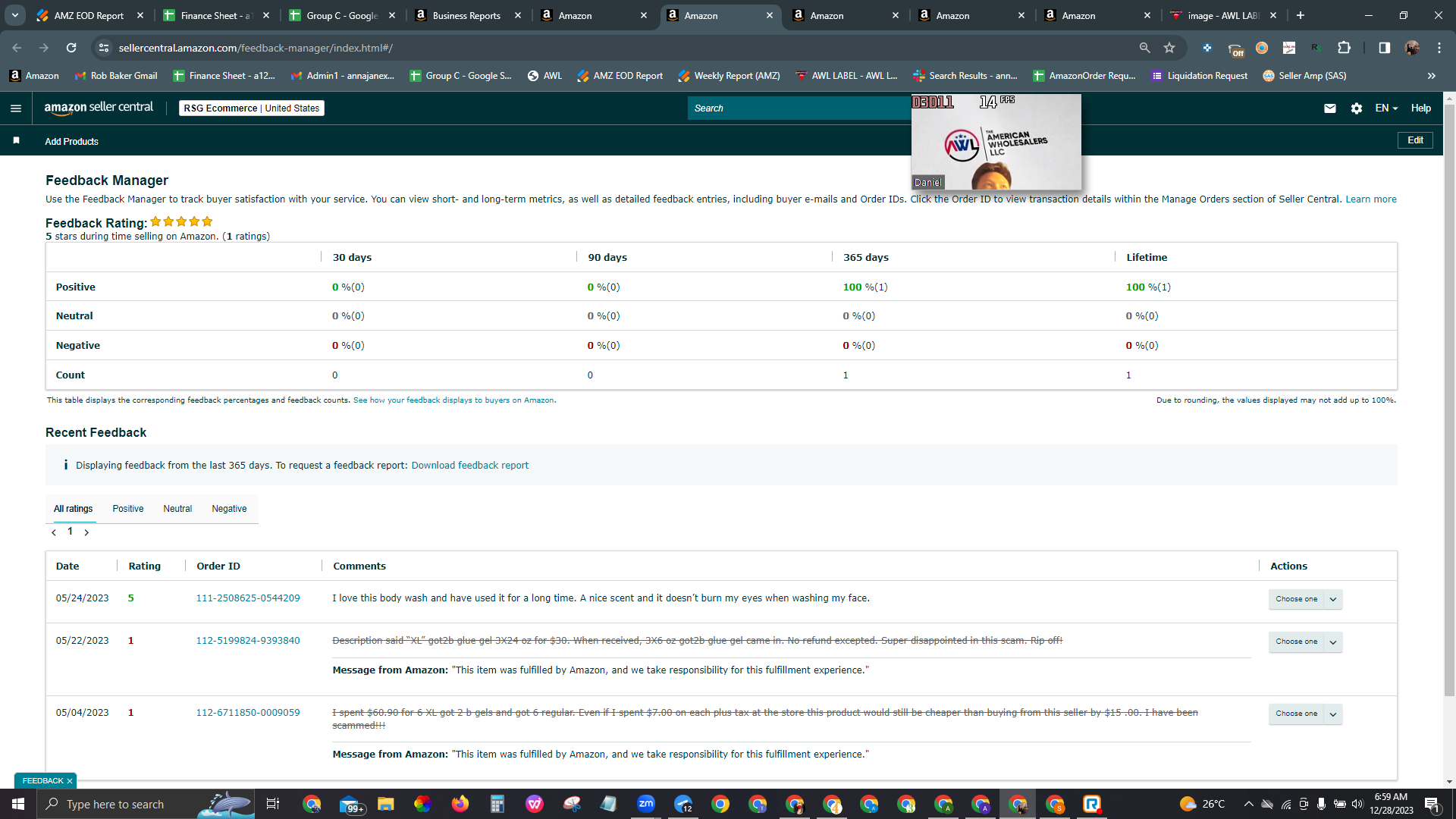The image size is (1456, 819).
Task: Open Choose one dropdown for 05/22/2023 feedback
Action: (1305, 642)
